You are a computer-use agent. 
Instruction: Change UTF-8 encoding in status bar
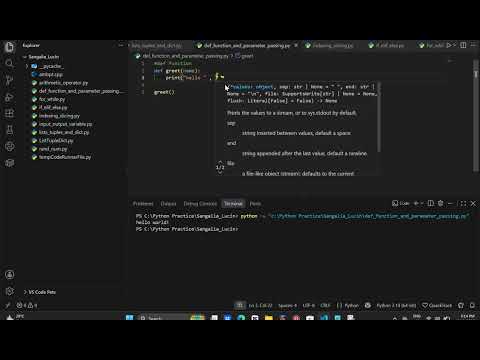point(309,306)
